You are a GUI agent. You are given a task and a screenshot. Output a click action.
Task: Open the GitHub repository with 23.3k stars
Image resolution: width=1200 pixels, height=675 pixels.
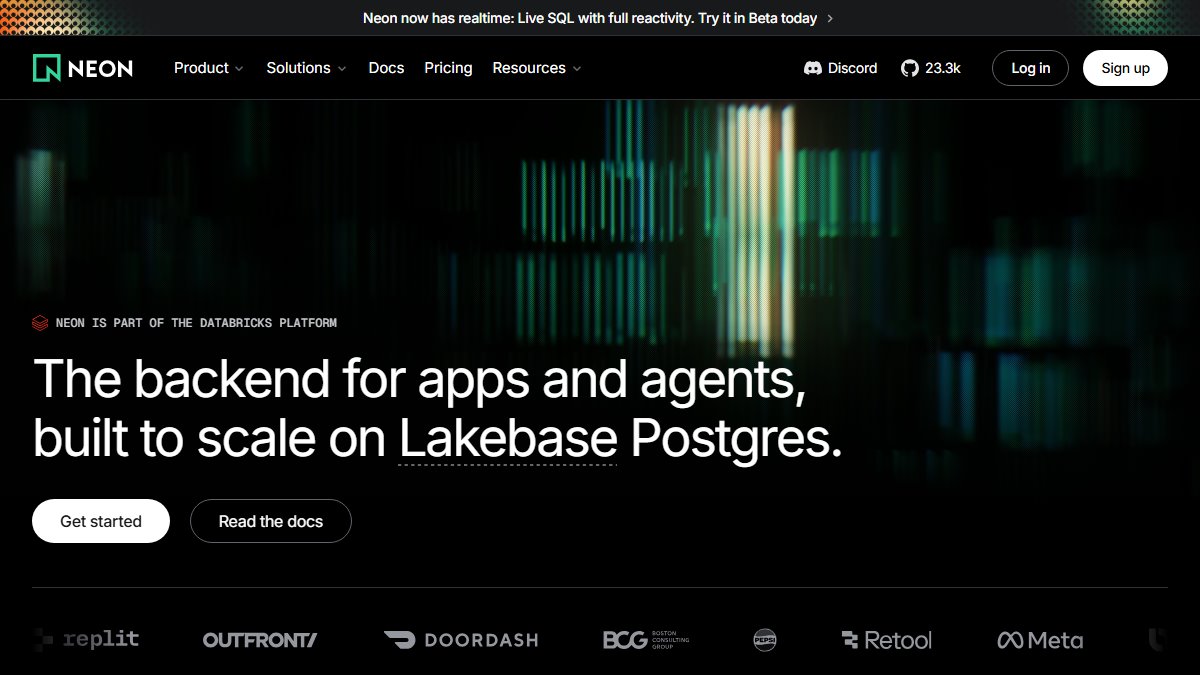tap(930, 68)
